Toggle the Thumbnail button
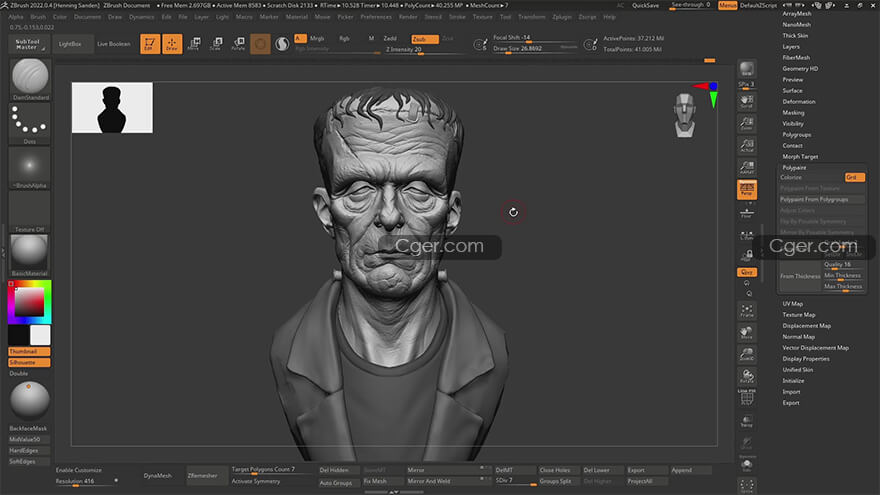This screenshot has width=880, height=495. pyautogui.click(x=29, y=351)
